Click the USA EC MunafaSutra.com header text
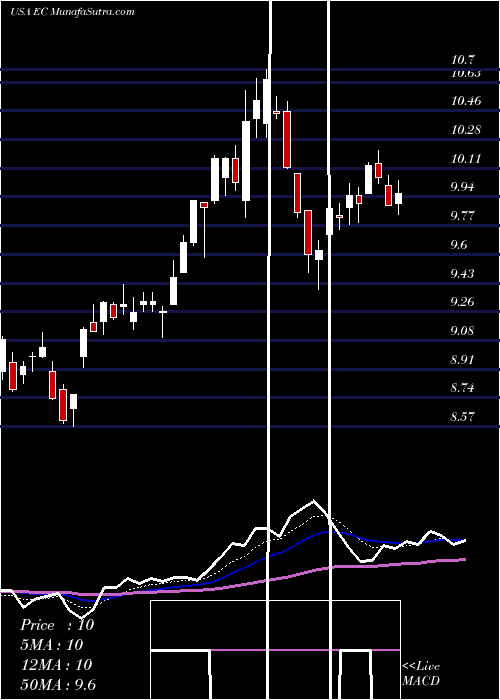Image resolution: width=500 pixels, height=700 pixels. (72, 11)
